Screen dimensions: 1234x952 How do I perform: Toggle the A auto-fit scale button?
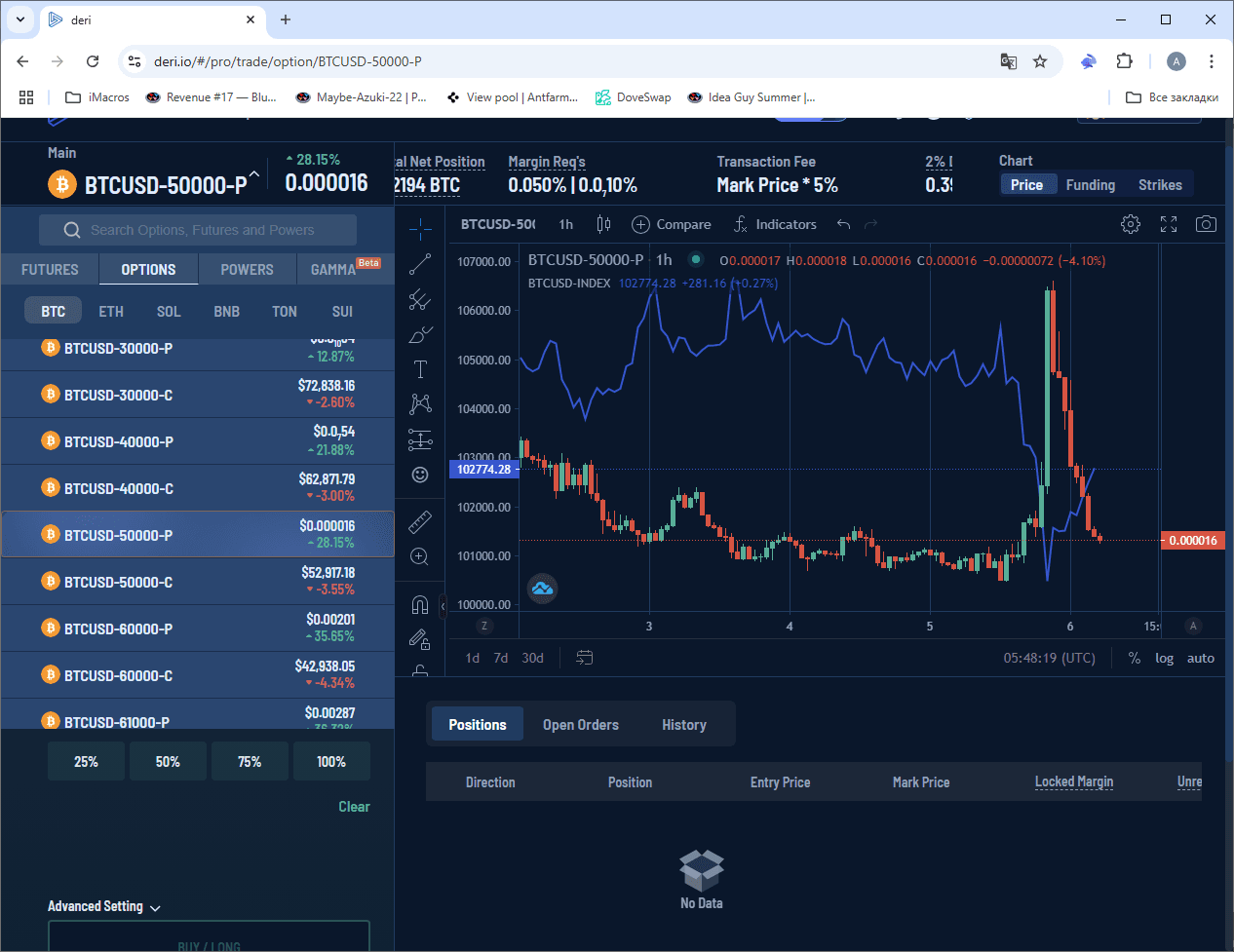pyautogui.click(x=1193, y=626)
